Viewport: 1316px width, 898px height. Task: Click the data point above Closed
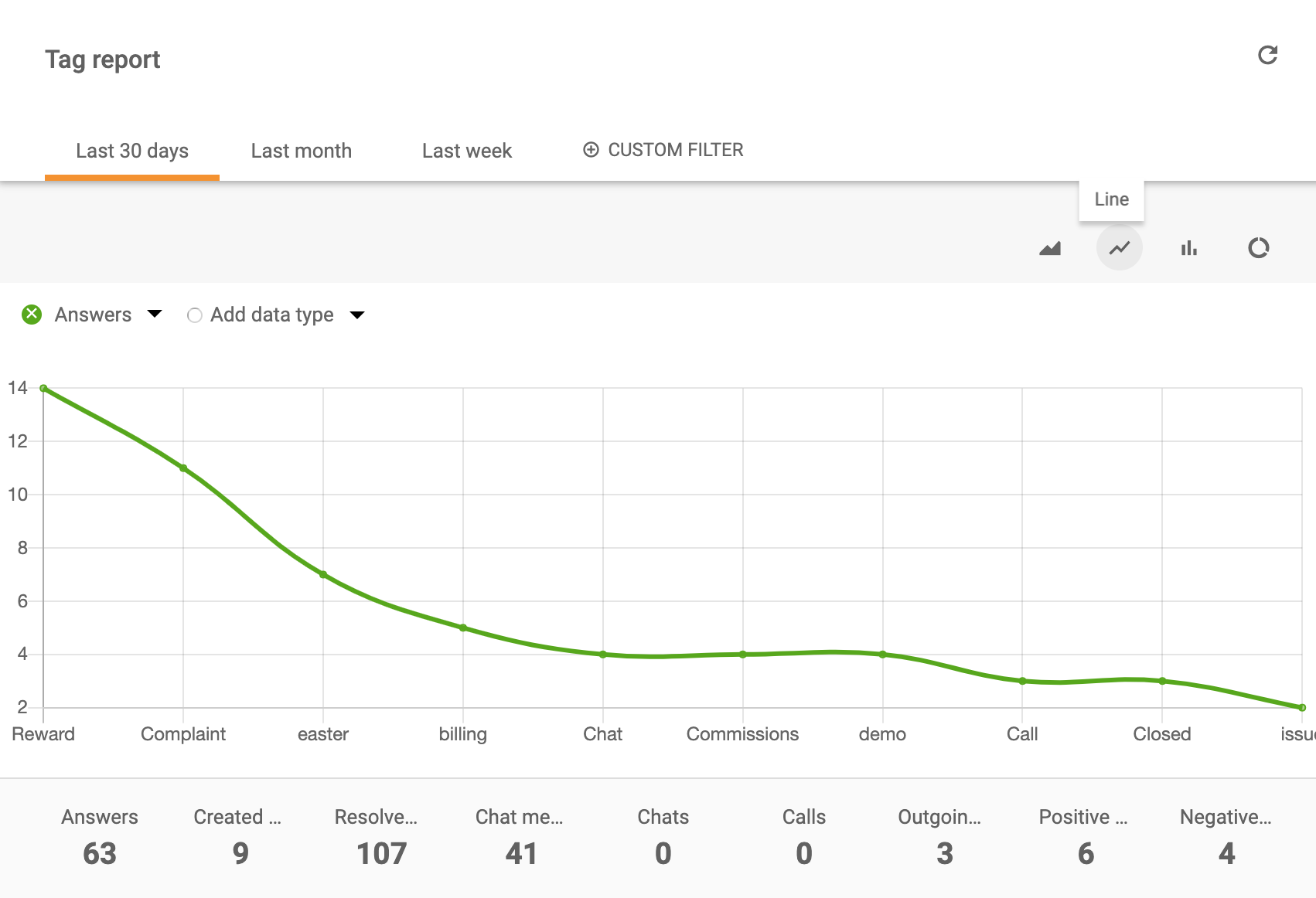coord(1161,680)
